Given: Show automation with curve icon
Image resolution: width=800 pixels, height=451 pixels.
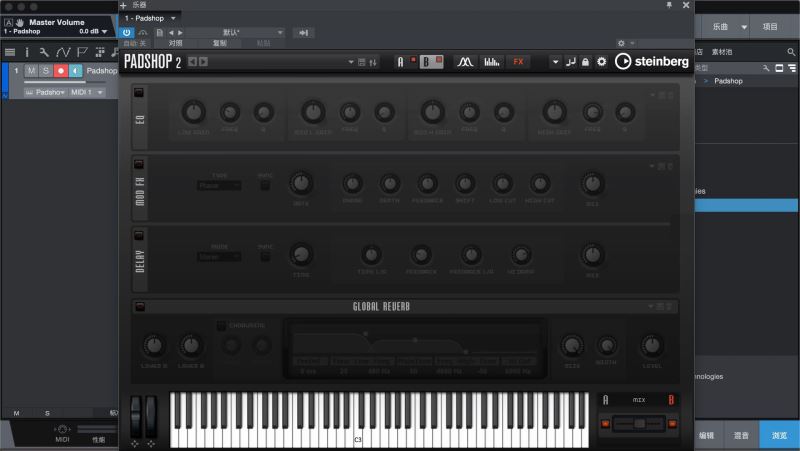Looking at the screenshot, I should click(63, 52).
